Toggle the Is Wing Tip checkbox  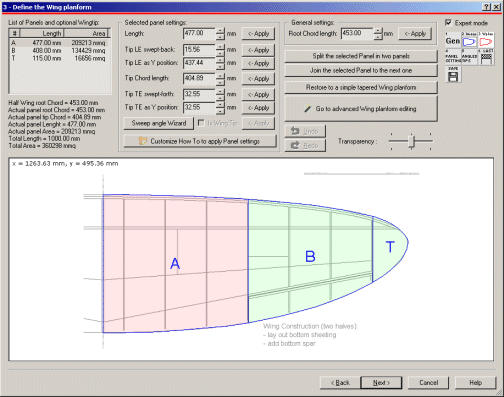click(201, 123)
